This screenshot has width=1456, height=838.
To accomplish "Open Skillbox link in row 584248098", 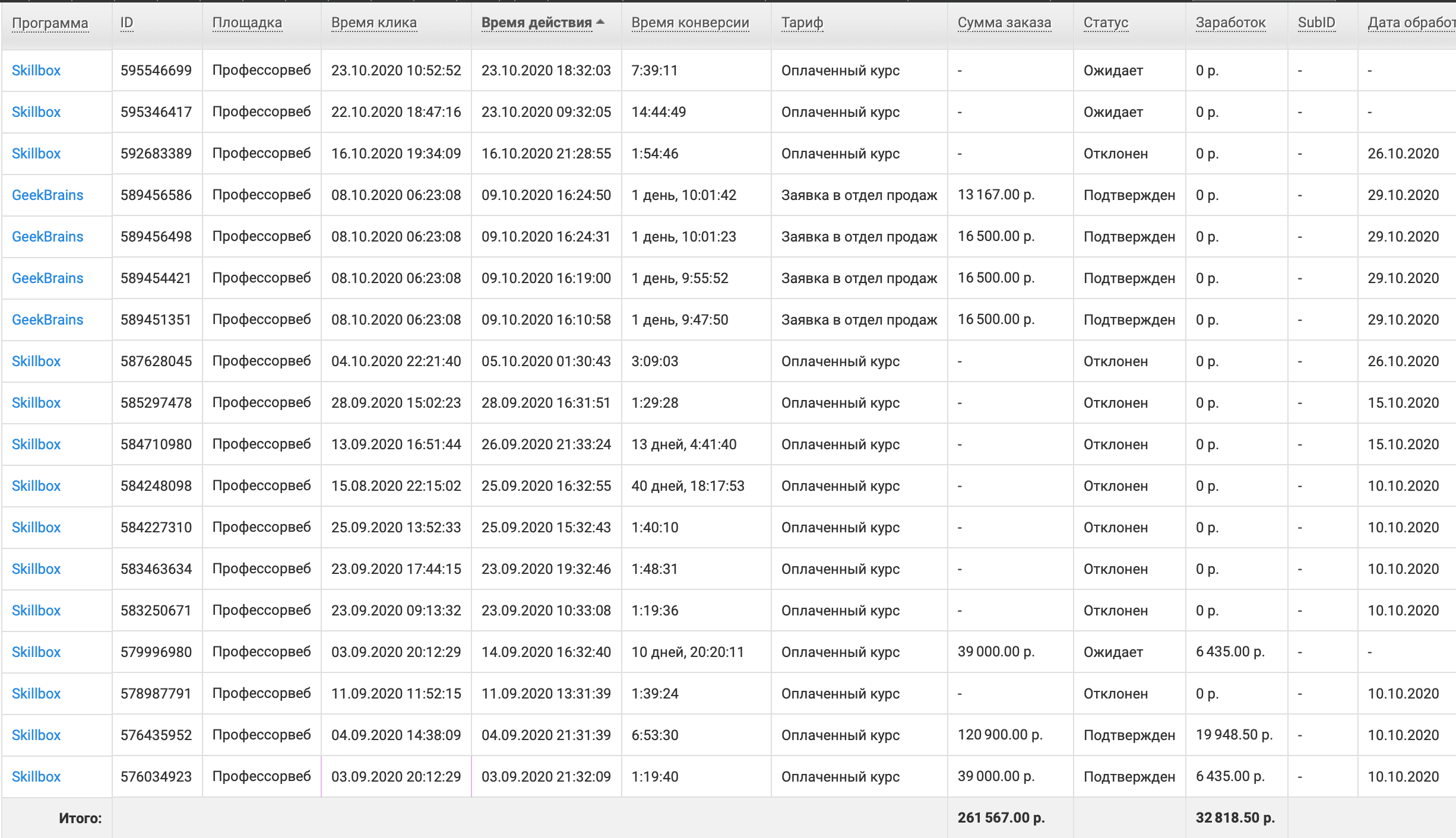I will tap(36, 486).
